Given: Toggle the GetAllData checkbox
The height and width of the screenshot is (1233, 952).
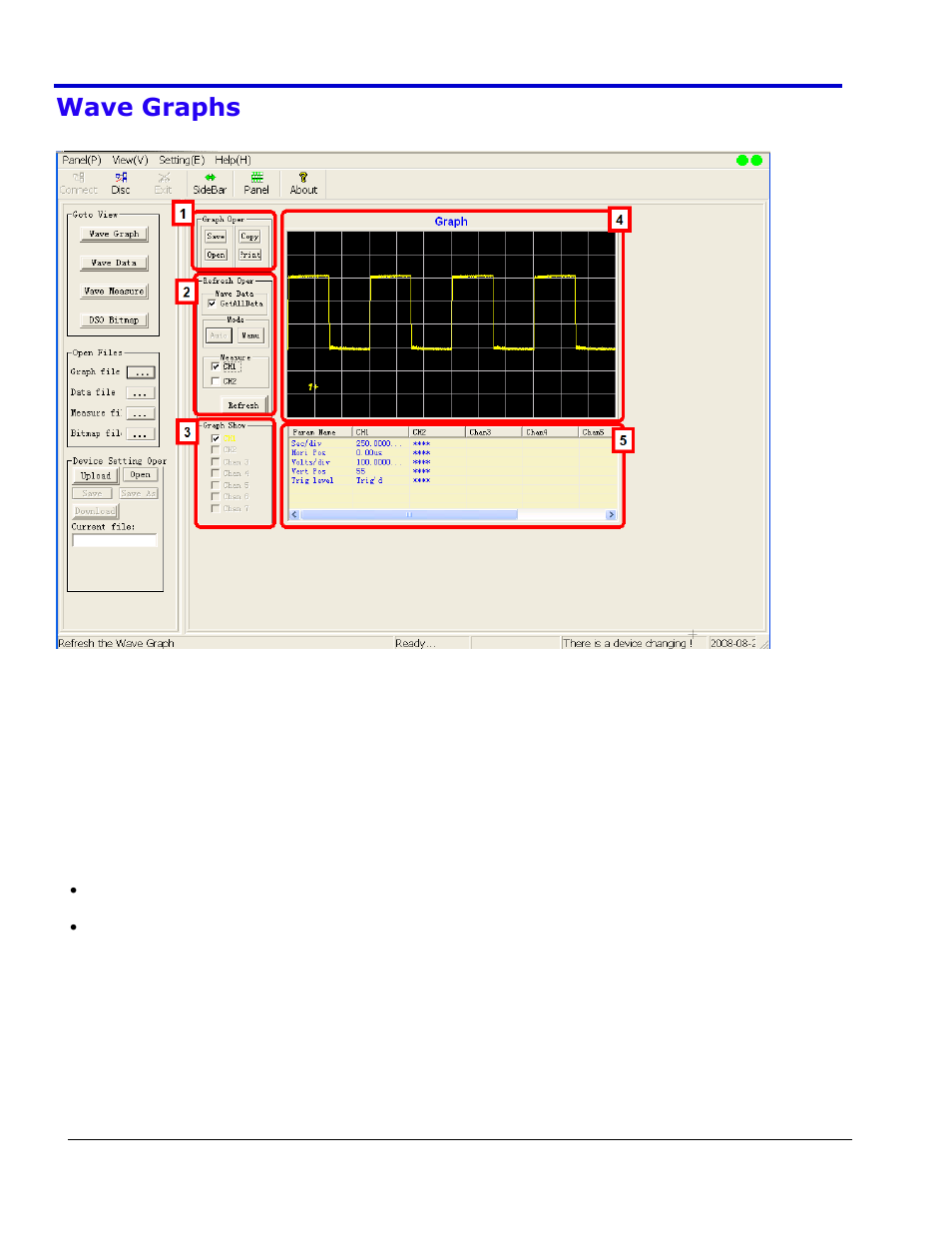Looking at the screenshot, I should coord(212,304).
